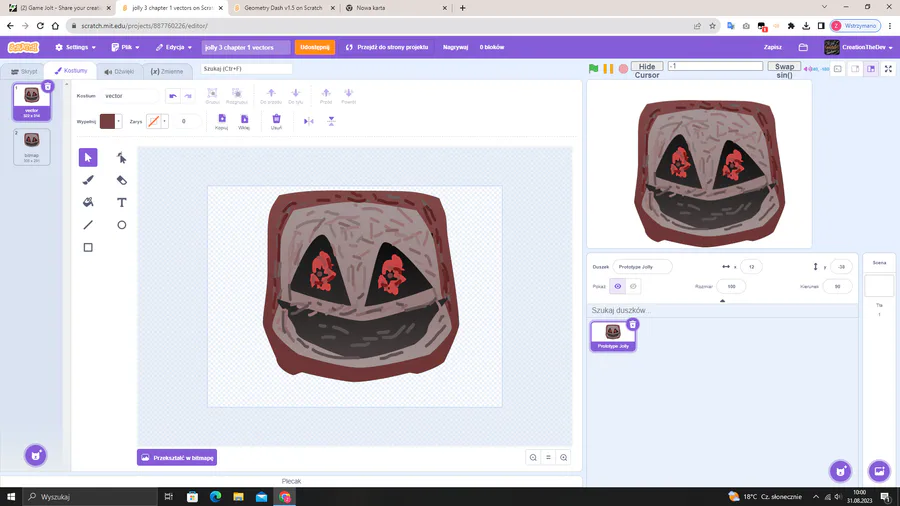Switch to small stage layout
Screen dimensions: 900x506
tap(855, 69)
